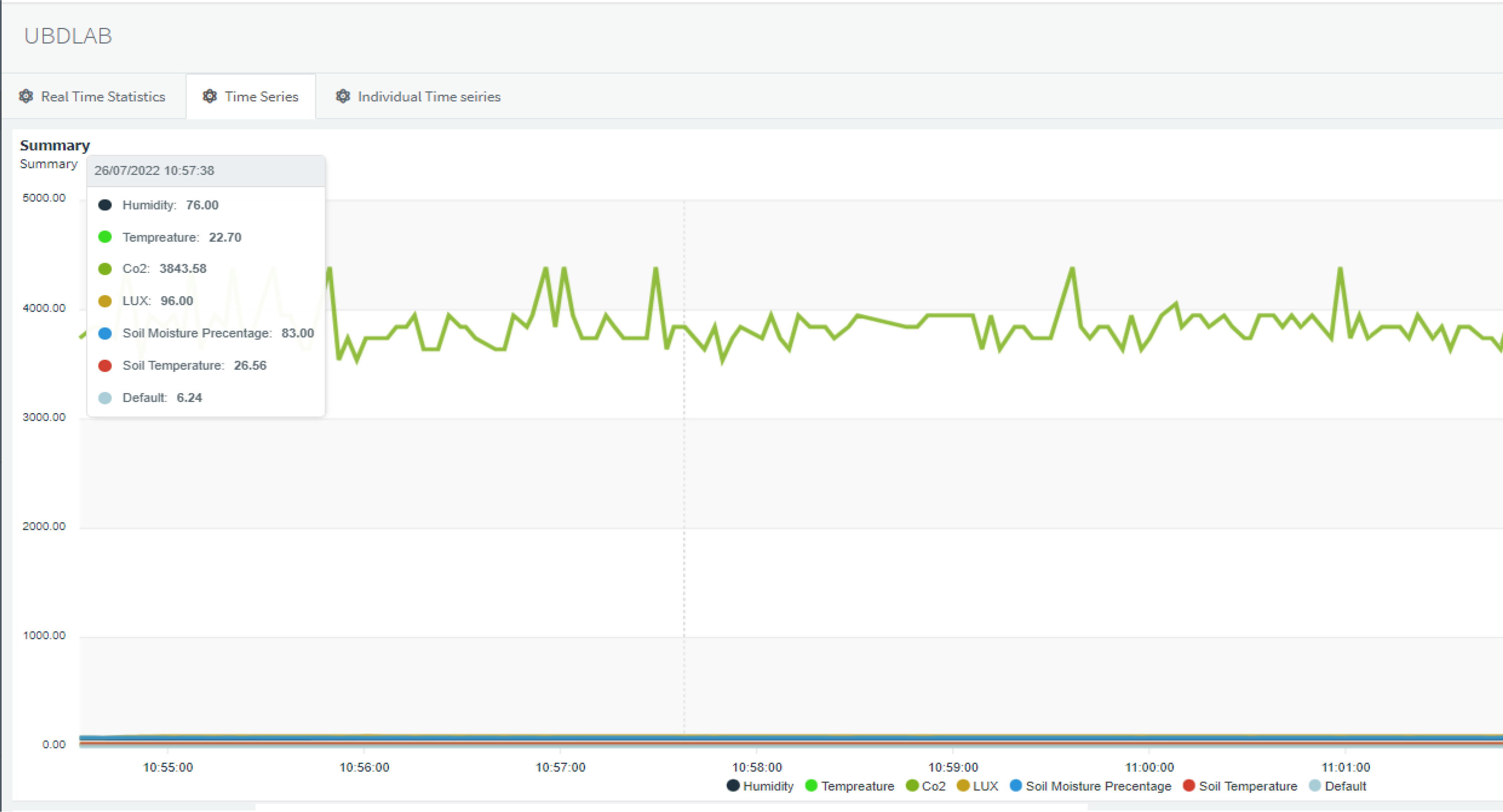The image size is (1503, 812).
Task: Open the Real Time Statistics tab
Action: (93, 96)
